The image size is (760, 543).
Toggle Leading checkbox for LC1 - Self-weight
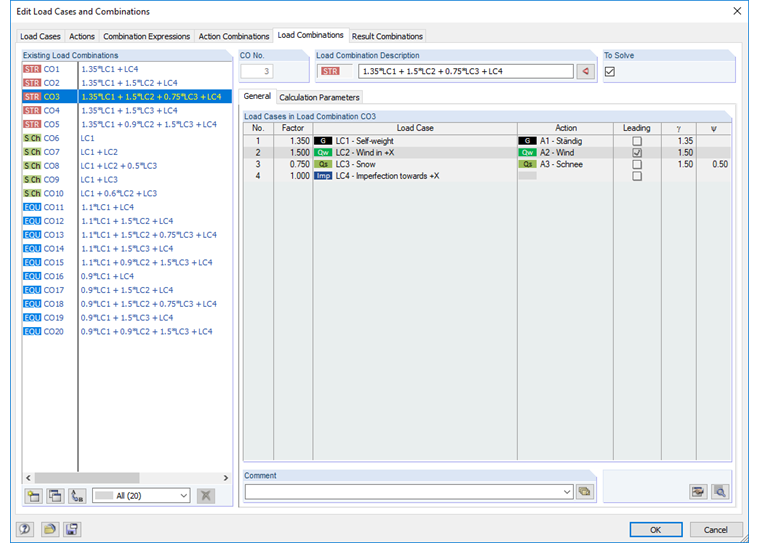click(x=637, y=141)
